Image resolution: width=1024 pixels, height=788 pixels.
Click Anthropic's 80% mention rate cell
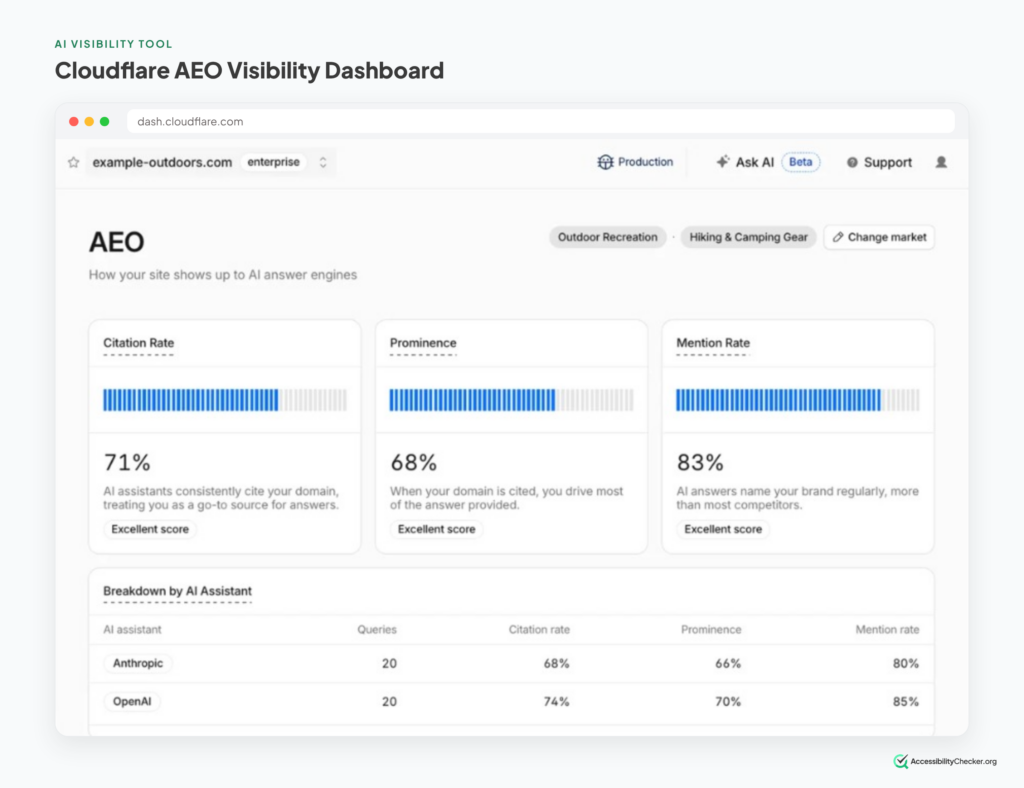pos(906,663)
